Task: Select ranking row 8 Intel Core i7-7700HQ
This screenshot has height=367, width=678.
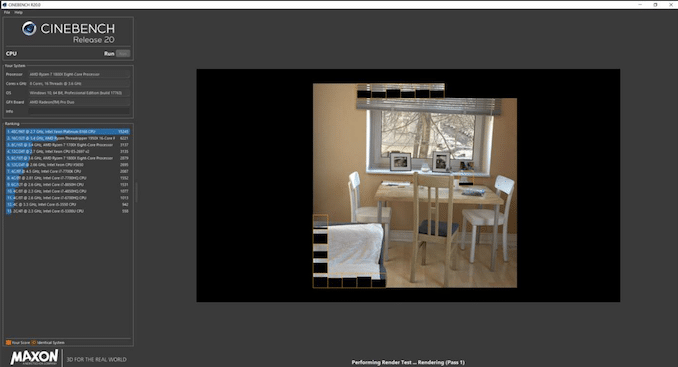Action: click(67, 178)
